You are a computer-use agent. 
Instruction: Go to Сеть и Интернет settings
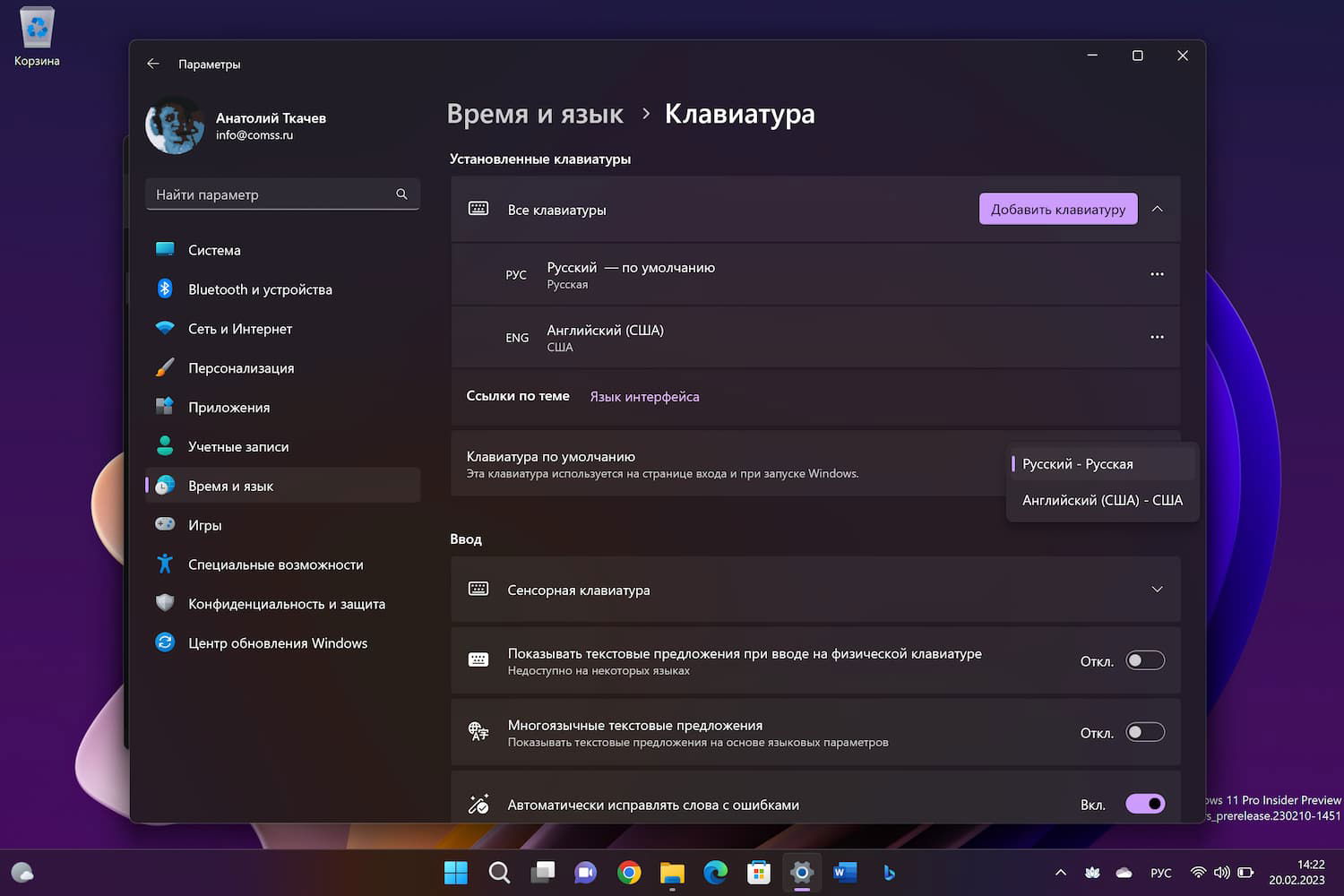(x=282, y=329)
